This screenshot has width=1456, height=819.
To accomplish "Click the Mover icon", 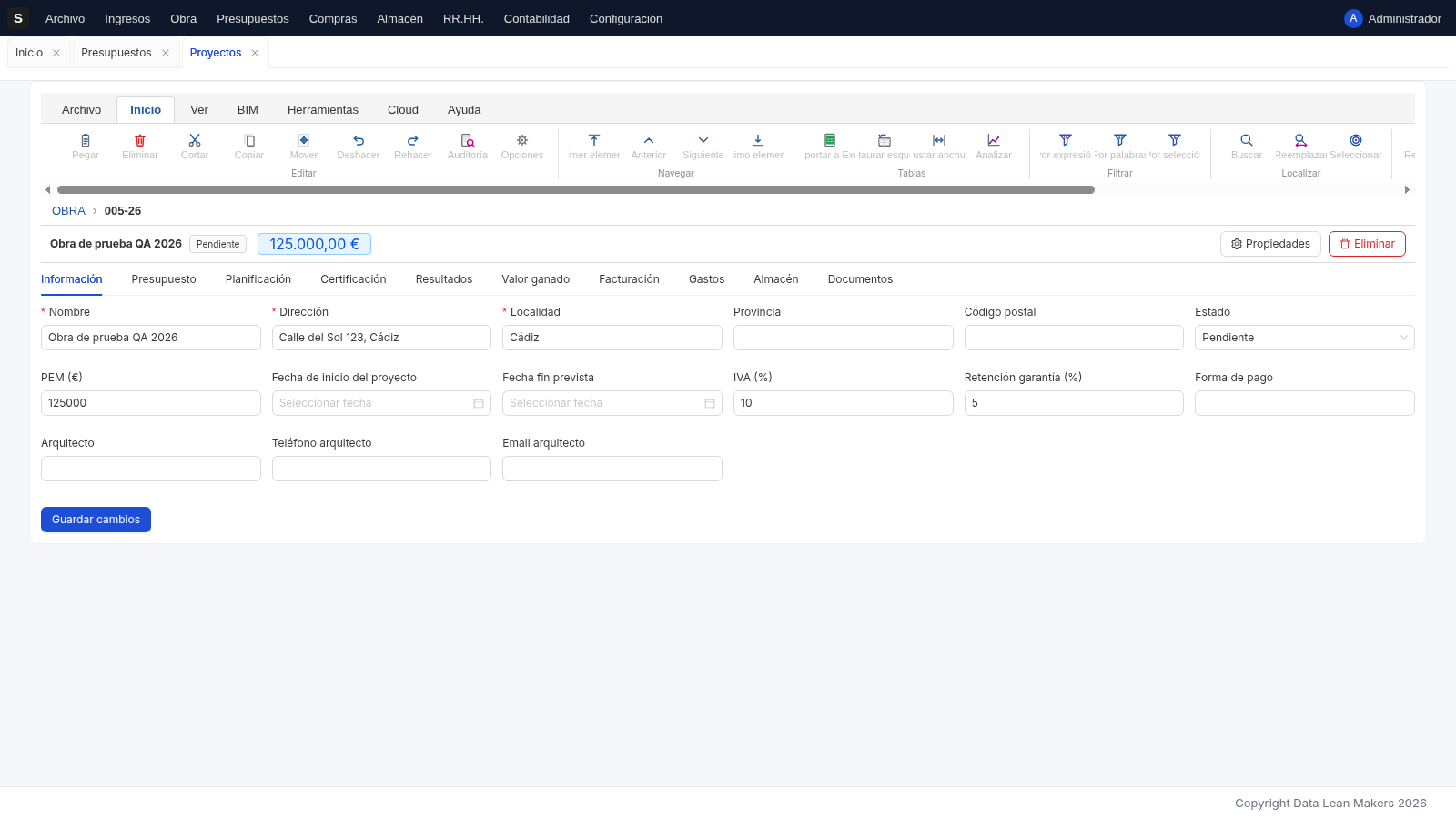I will pos(304,140).
